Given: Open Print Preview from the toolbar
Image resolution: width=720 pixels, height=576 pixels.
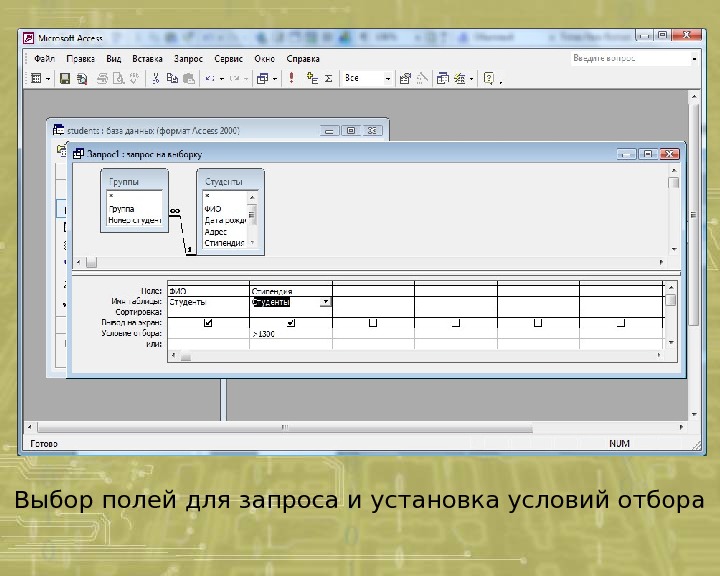Looking at the screenshot, I should (x=118, y=79).
